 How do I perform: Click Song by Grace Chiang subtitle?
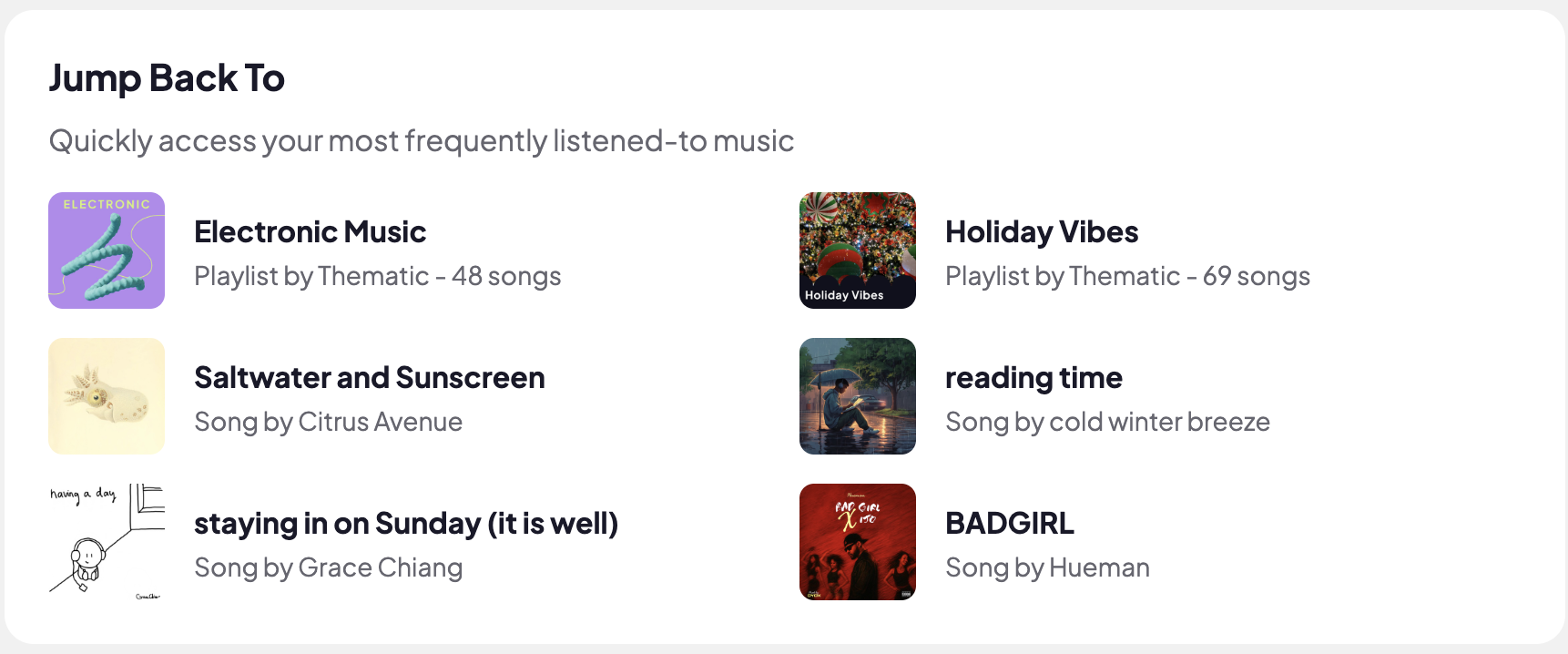[x=328, y=567]
